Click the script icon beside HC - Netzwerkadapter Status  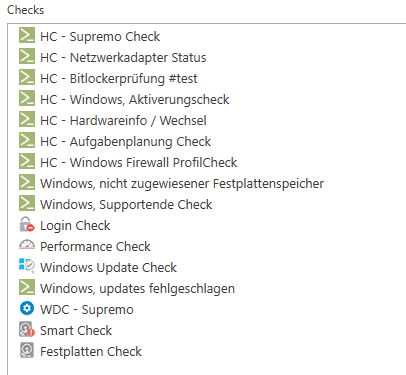[27, 57]
